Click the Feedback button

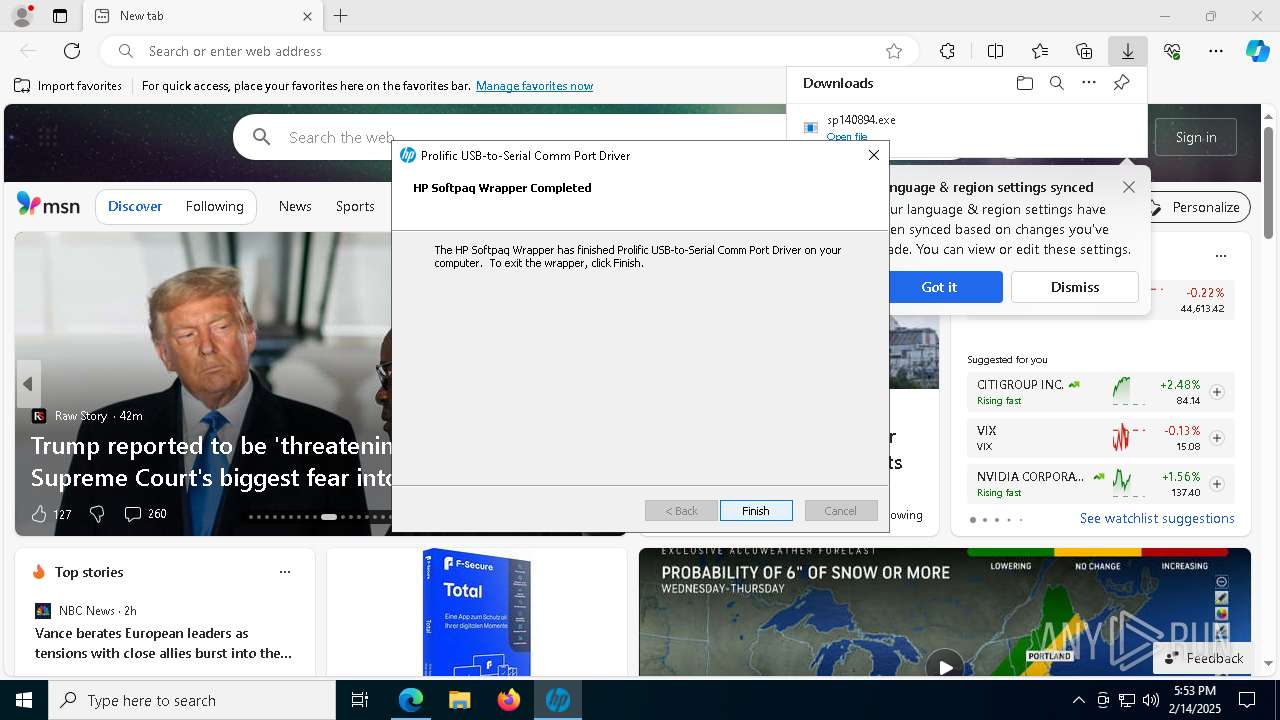coord(1203,658)
